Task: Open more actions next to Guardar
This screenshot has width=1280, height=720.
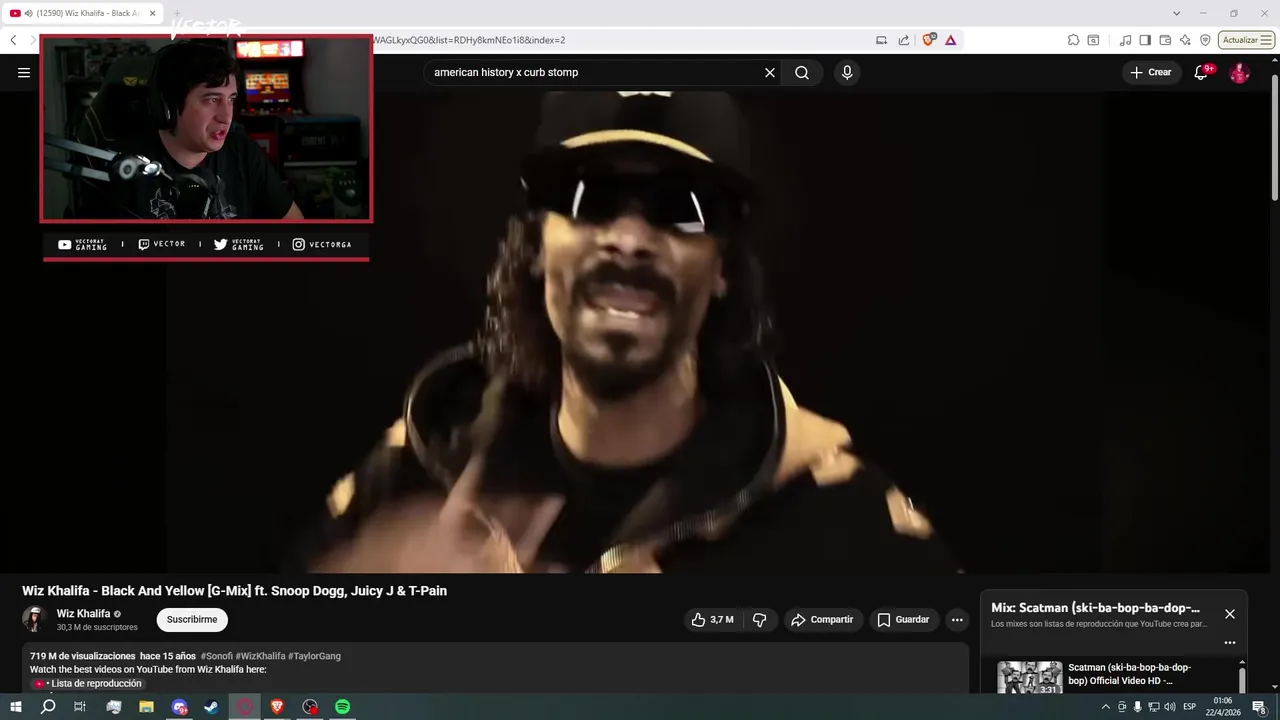Action: point(957,620)
